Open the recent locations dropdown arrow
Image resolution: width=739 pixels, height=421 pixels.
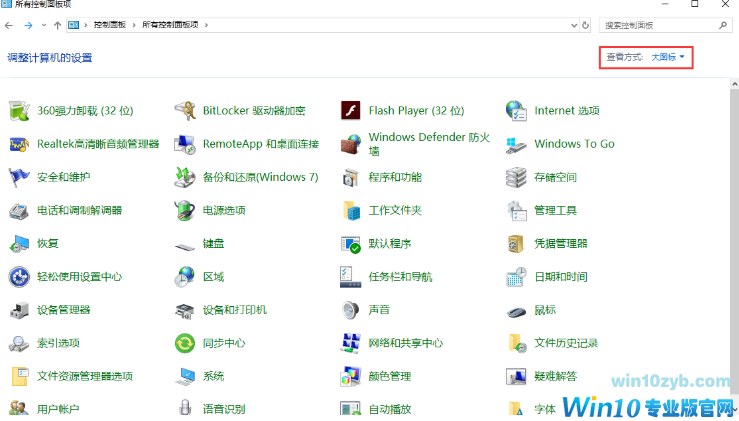tap(44, 25)
